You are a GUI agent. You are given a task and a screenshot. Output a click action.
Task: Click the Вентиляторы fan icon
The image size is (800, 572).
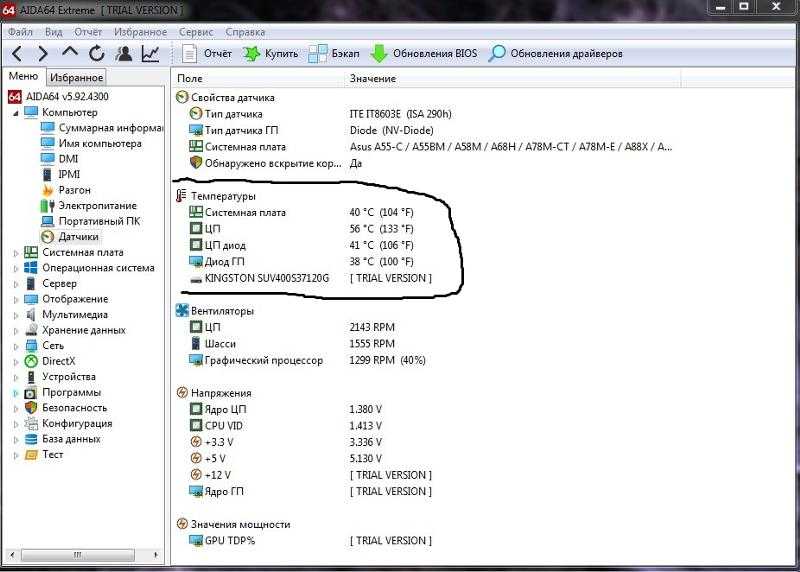click(x=182, y=310)
